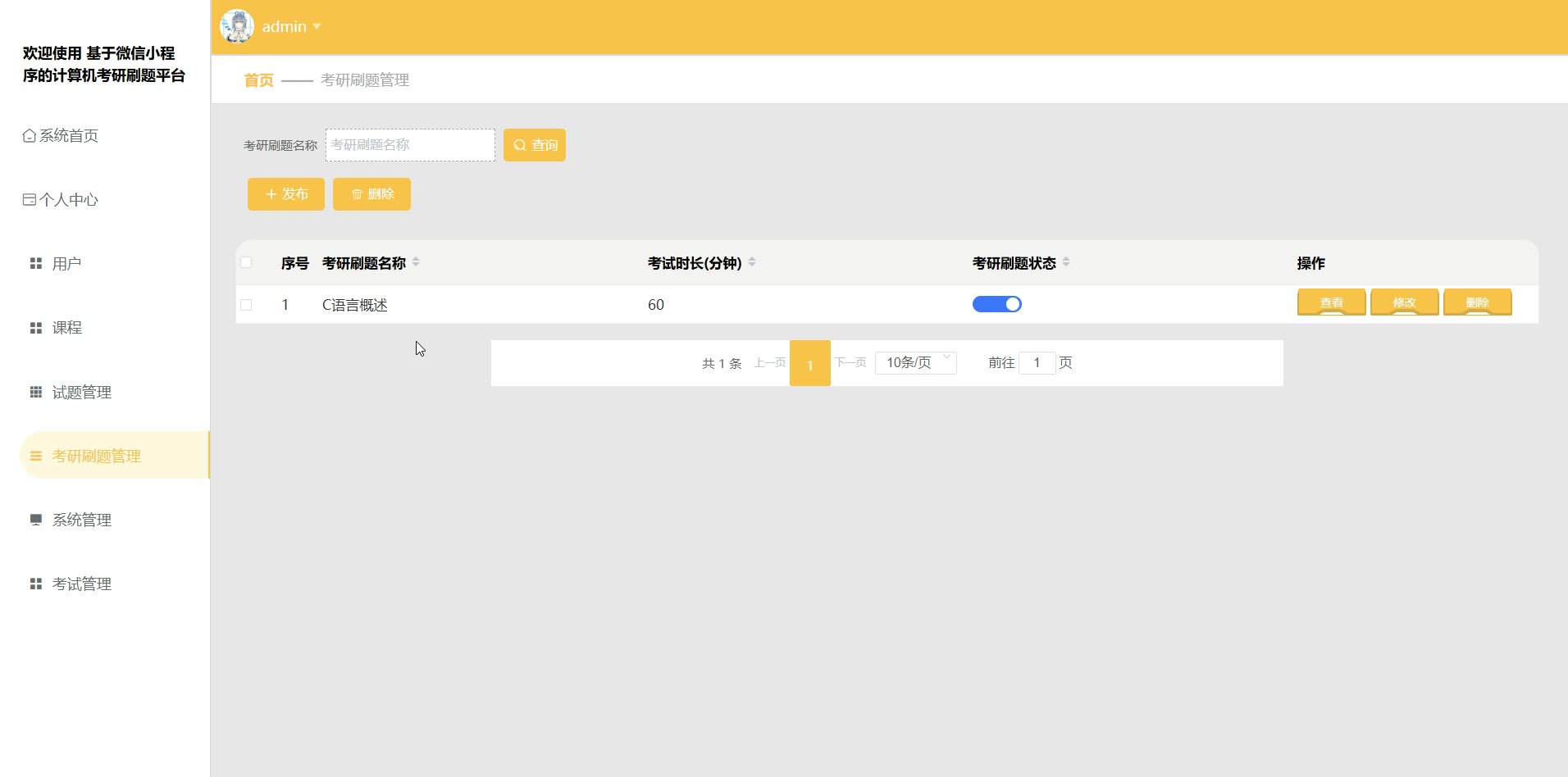Image resolution: width=1568 pixels, height=777 pixels.
Task: Toggle the 考研刷题状态 switch for C语言概述
Action: (997, 304)
